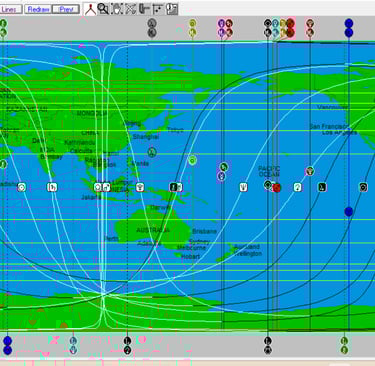Select the ruler measure tool icon
Screen dimensions: 375x366
coord(144,9)
